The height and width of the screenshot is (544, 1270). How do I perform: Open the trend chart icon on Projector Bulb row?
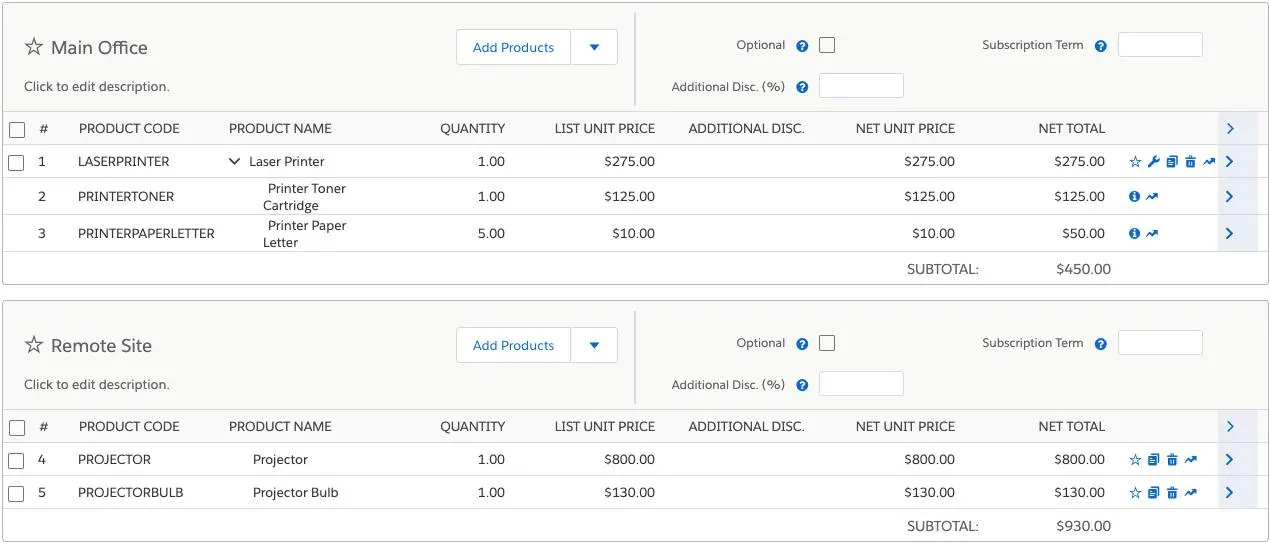[1190, 493]
